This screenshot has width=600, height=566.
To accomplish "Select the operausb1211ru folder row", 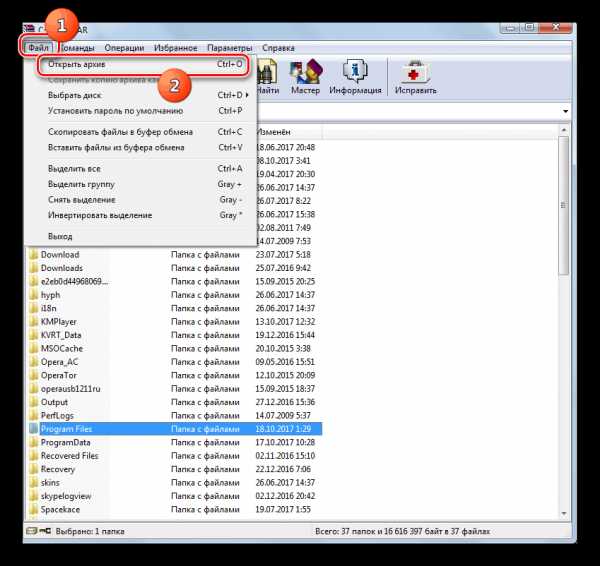I will pyautogui.click(x=175, y=388).
